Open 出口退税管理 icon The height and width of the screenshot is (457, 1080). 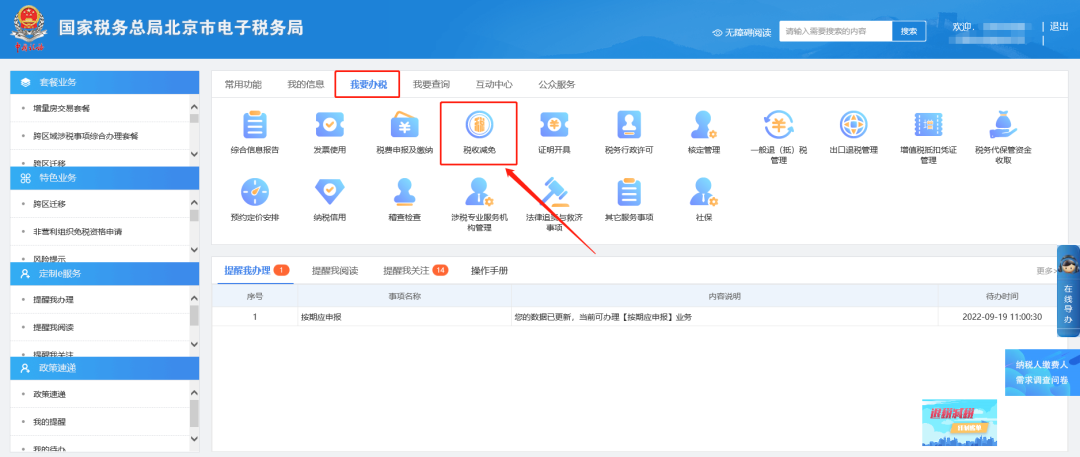click(x=853, y=125)
